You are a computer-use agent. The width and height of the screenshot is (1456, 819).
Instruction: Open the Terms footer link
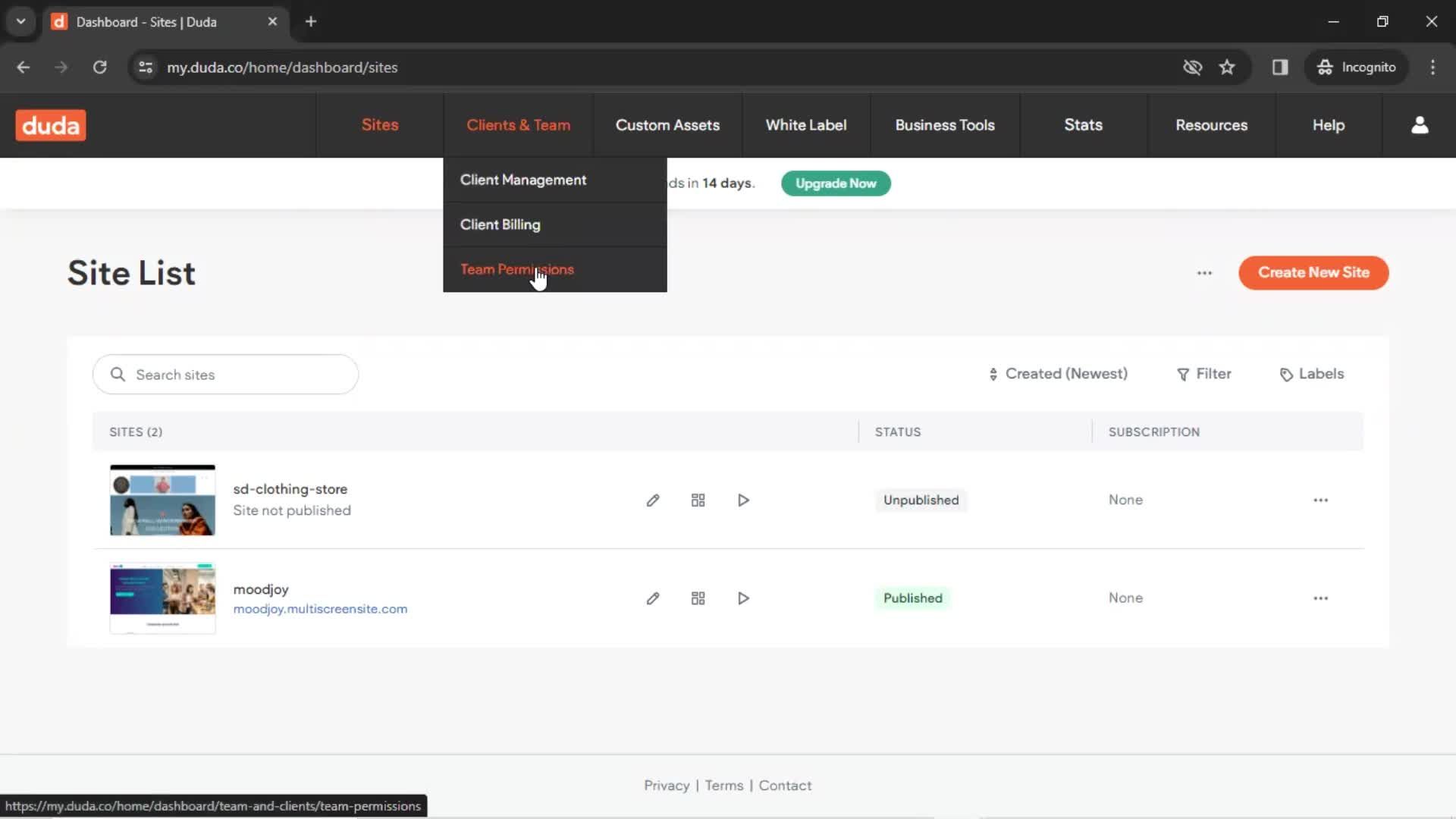pos(724,786)
